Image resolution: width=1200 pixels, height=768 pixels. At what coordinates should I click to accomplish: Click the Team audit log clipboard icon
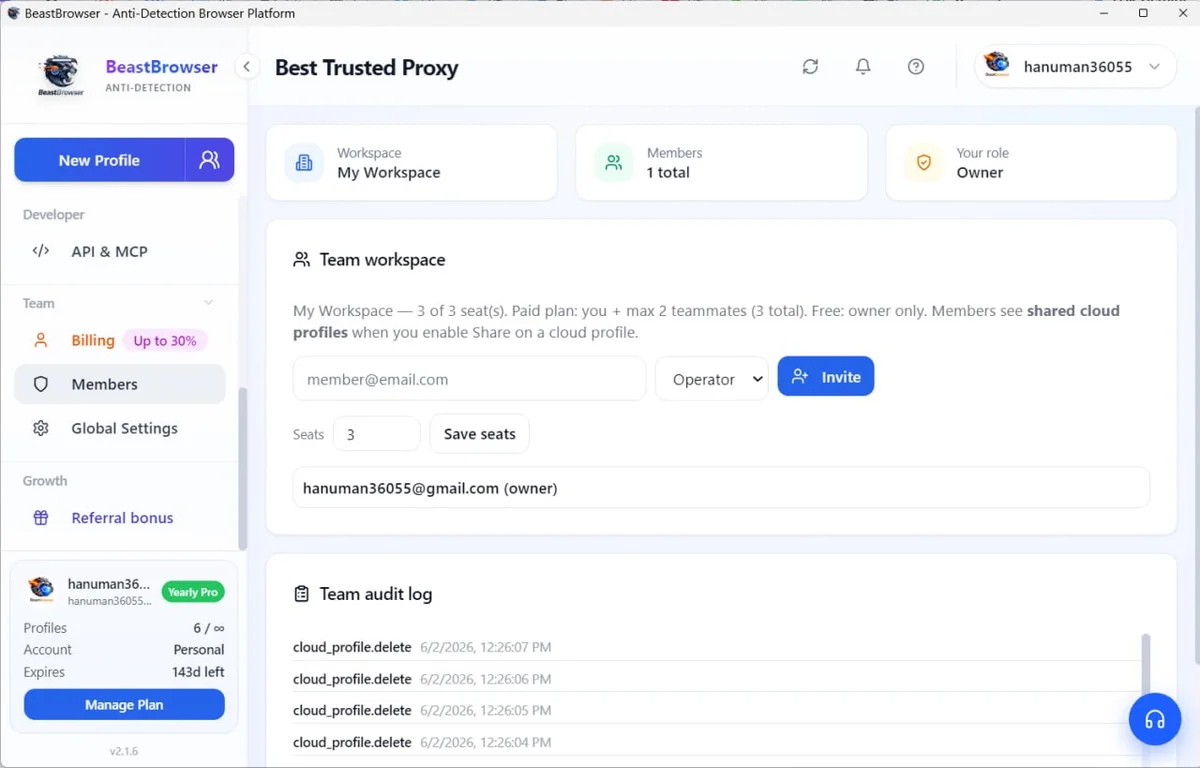(x=301, y=594)
